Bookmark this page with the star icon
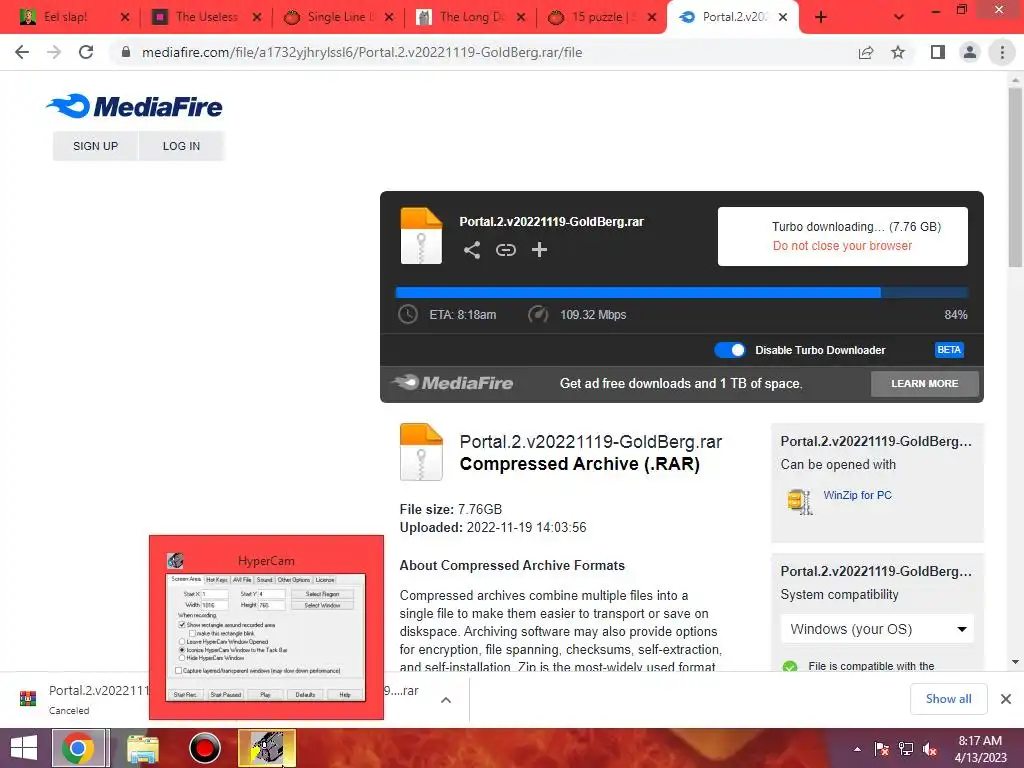1024x768 pixels. 898,52
